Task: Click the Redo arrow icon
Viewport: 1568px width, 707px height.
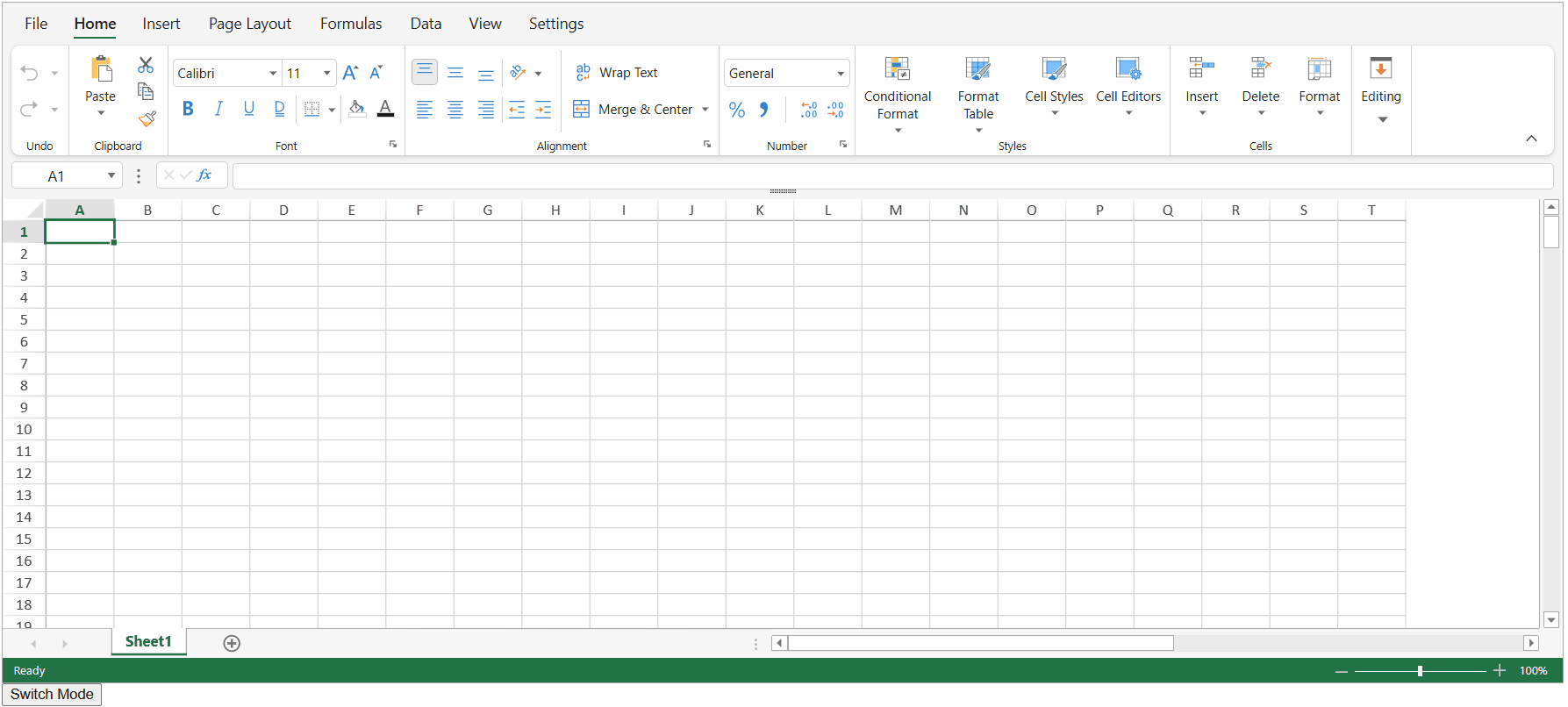Action: (x=29, y=109)
